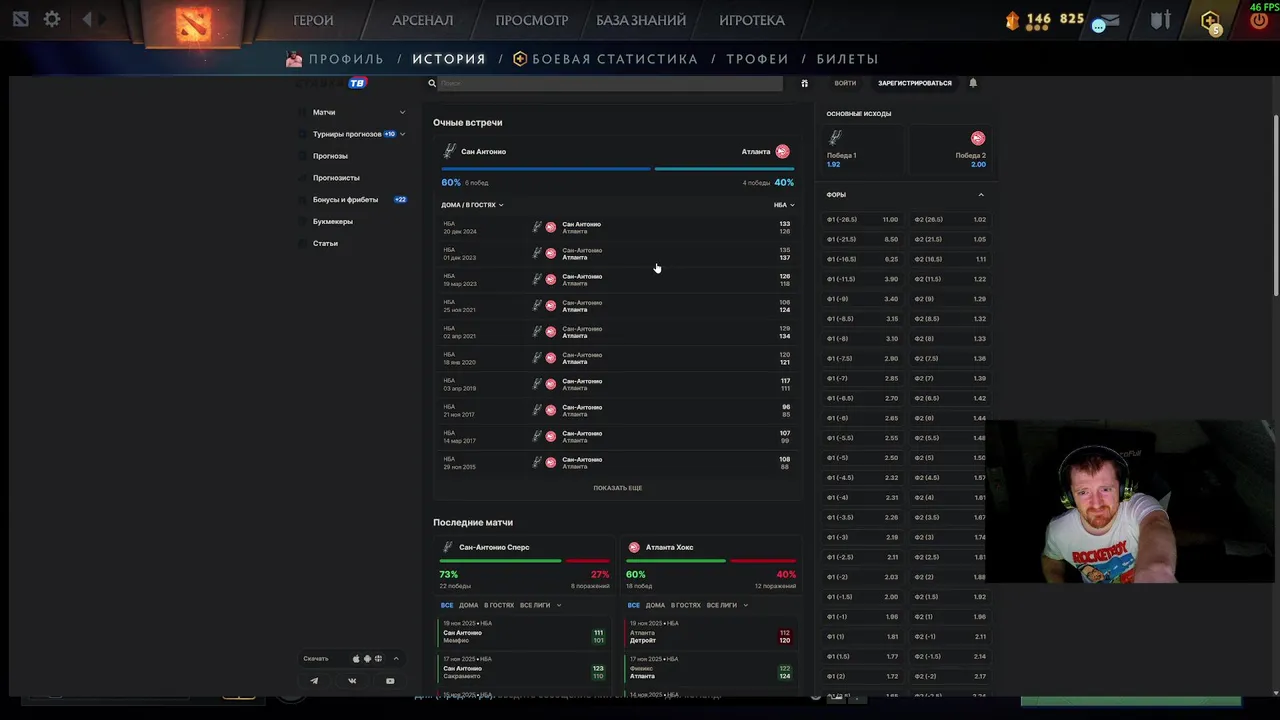Open the База знаний tab
Image resolution: width=1280 pixels, height=720 pixels.
coord(641,20)
